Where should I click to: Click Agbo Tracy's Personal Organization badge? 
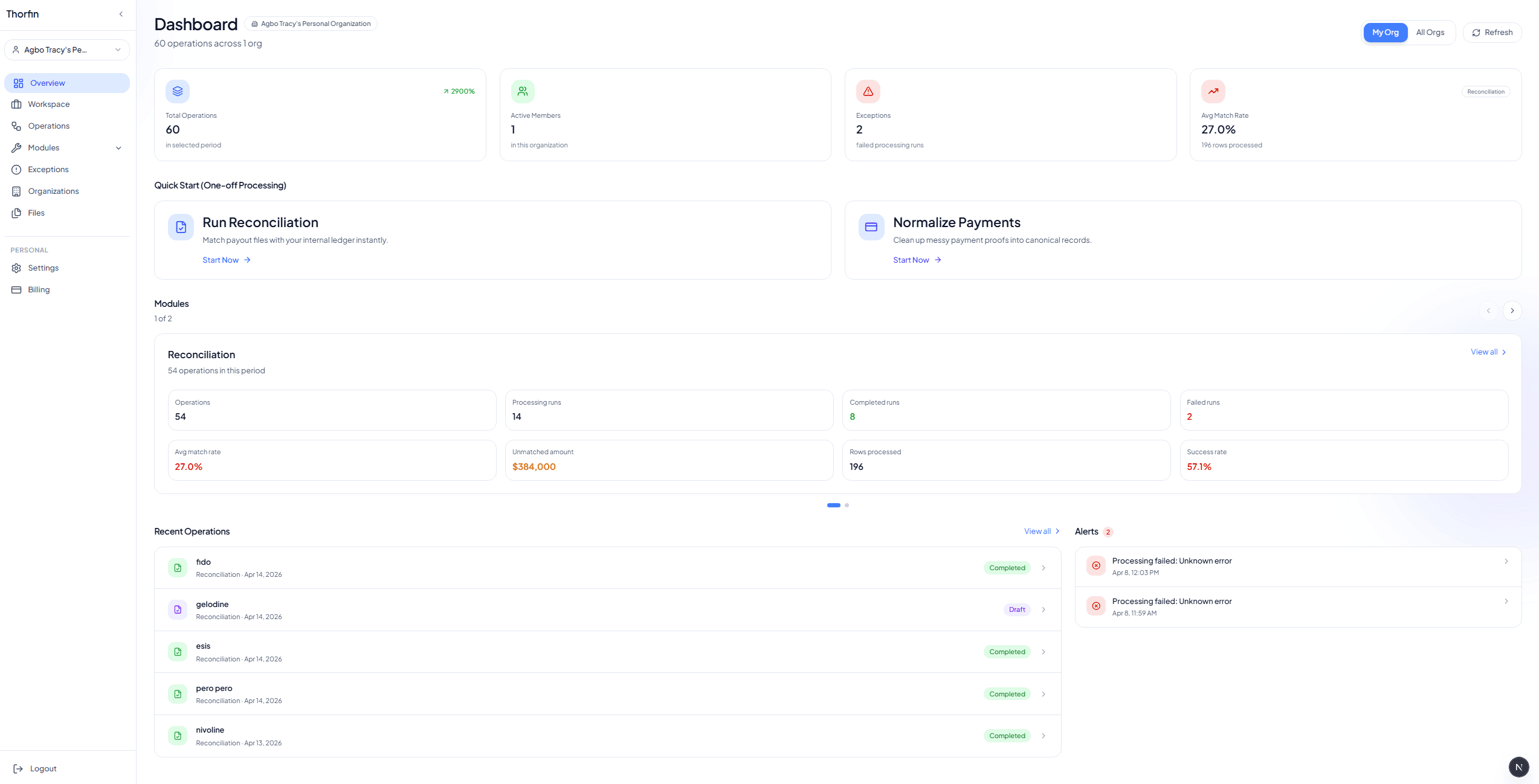(311, 24)
